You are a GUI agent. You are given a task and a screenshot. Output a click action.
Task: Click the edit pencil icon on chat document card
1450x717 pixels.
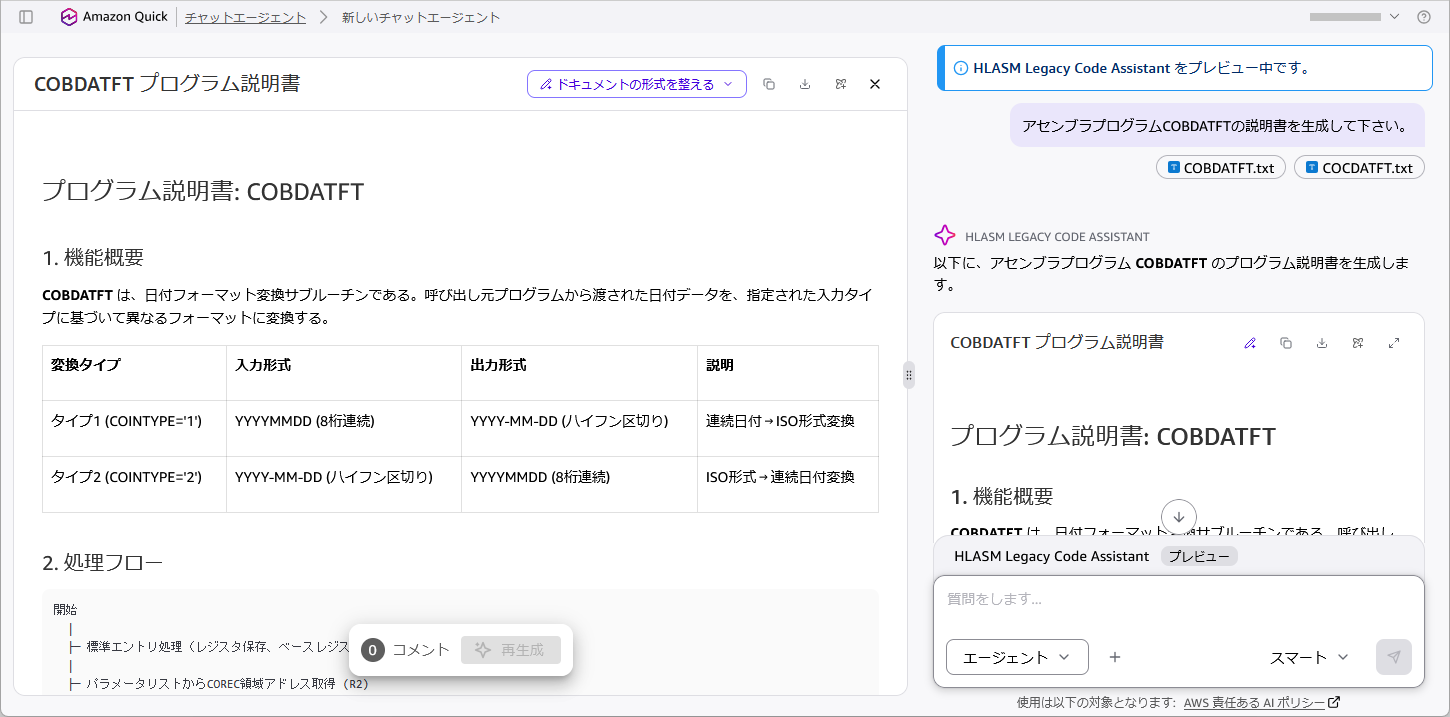coord(1250,343)
